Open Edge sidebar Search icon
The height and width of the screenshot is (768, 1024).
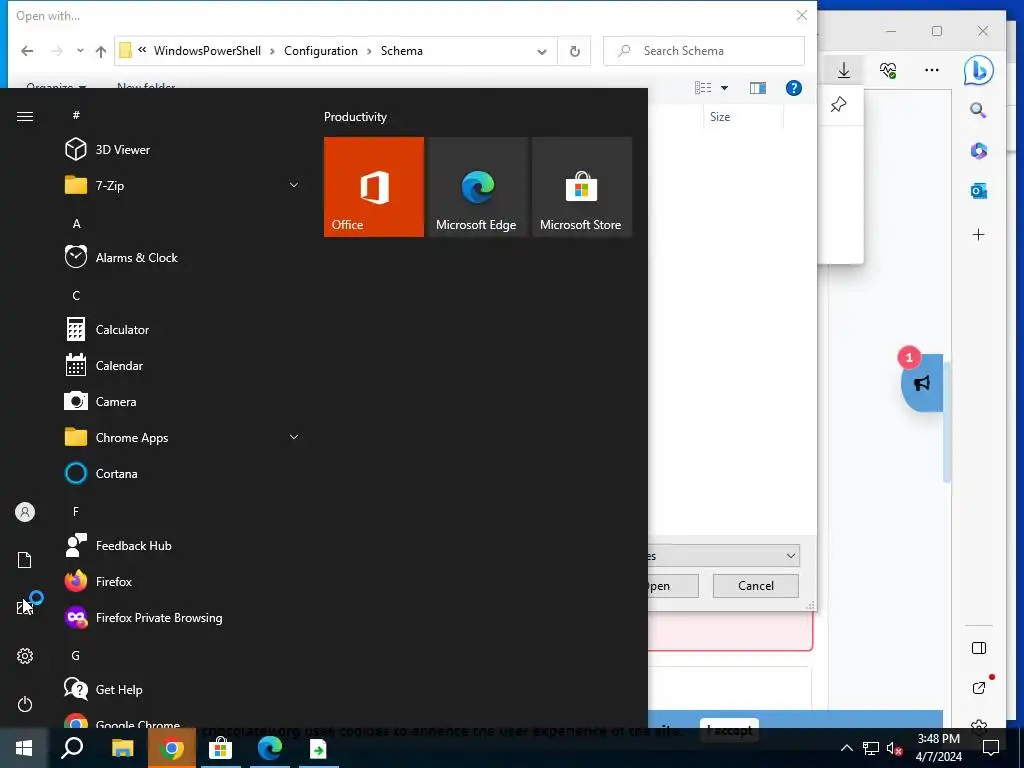(x=978, y=110)
